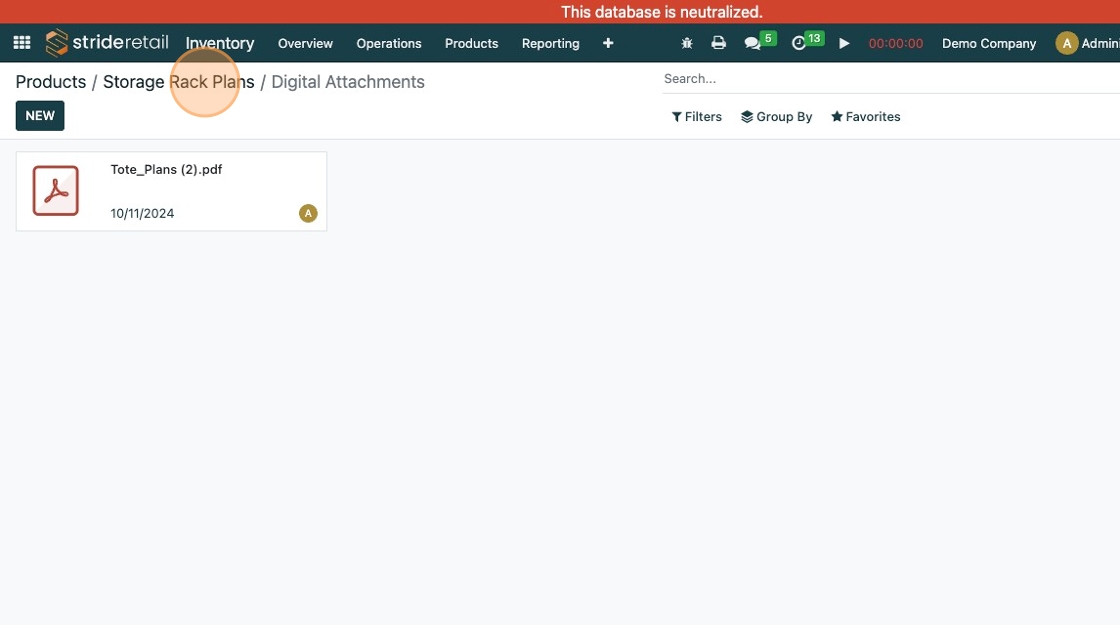
Task: Click the plus icon in navbar
Action: point(608,44)
